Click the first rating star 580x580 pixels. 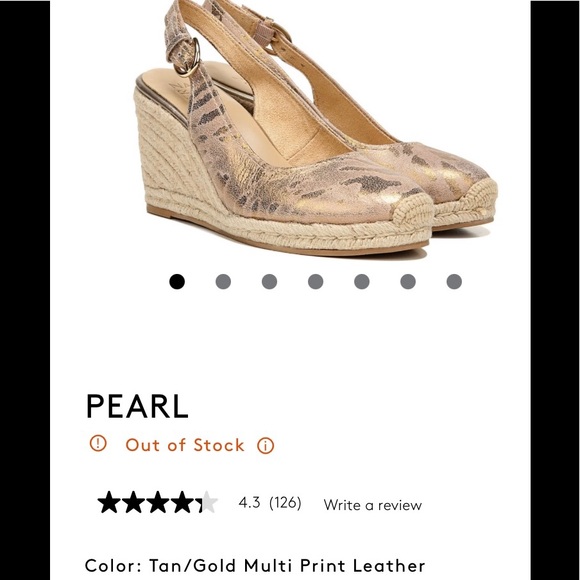(109, 502)
